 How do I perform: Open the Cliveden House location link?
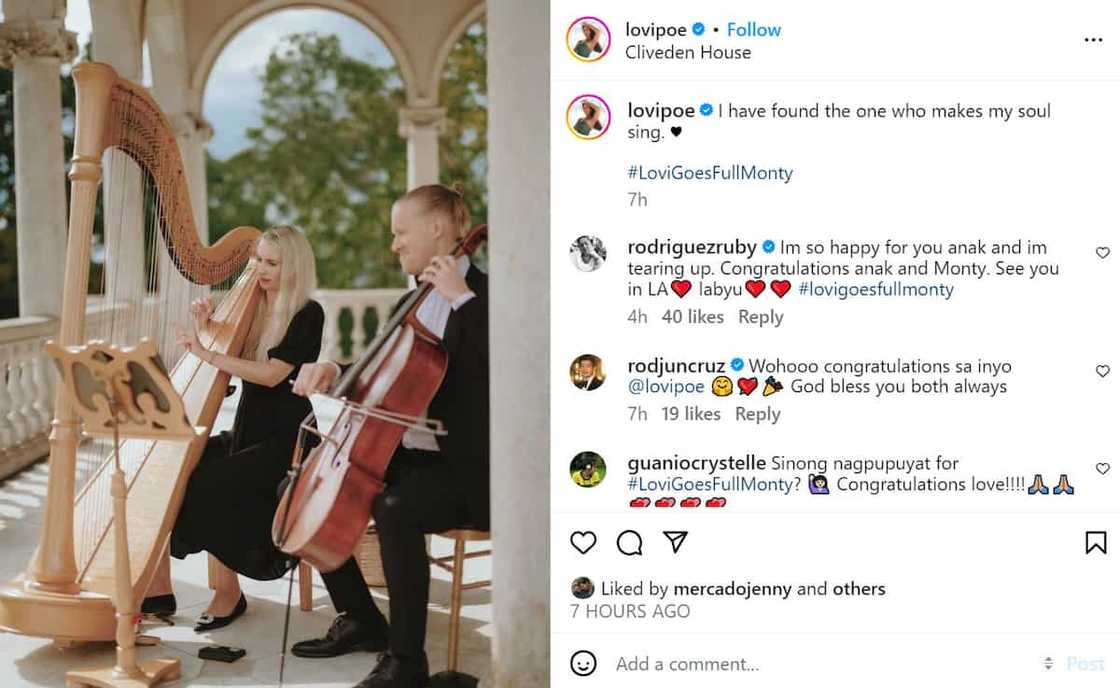coord(688,52)
